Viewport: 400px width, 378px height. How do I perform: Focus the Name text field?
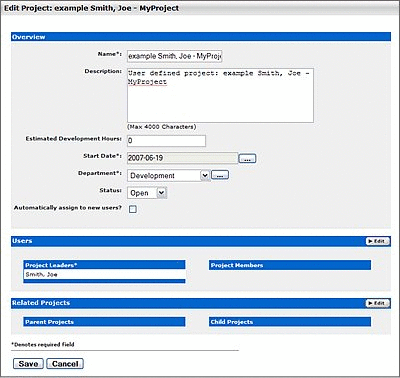point(174,56)
